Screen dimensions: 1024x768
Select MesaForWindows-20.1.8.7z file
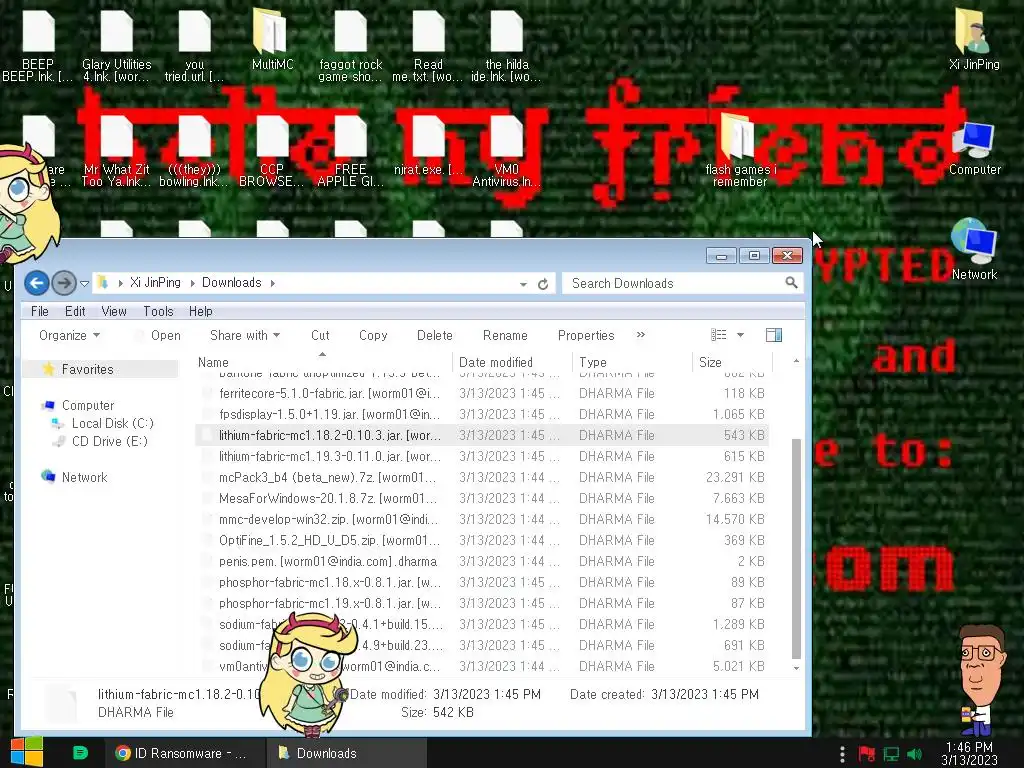click(x=482, y=498)
